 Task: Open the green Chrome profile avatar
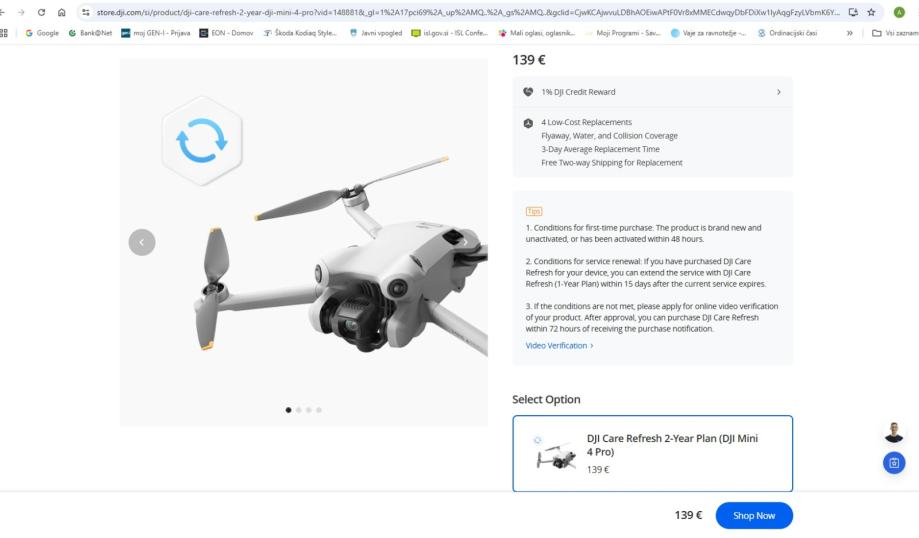coord(899,11)
